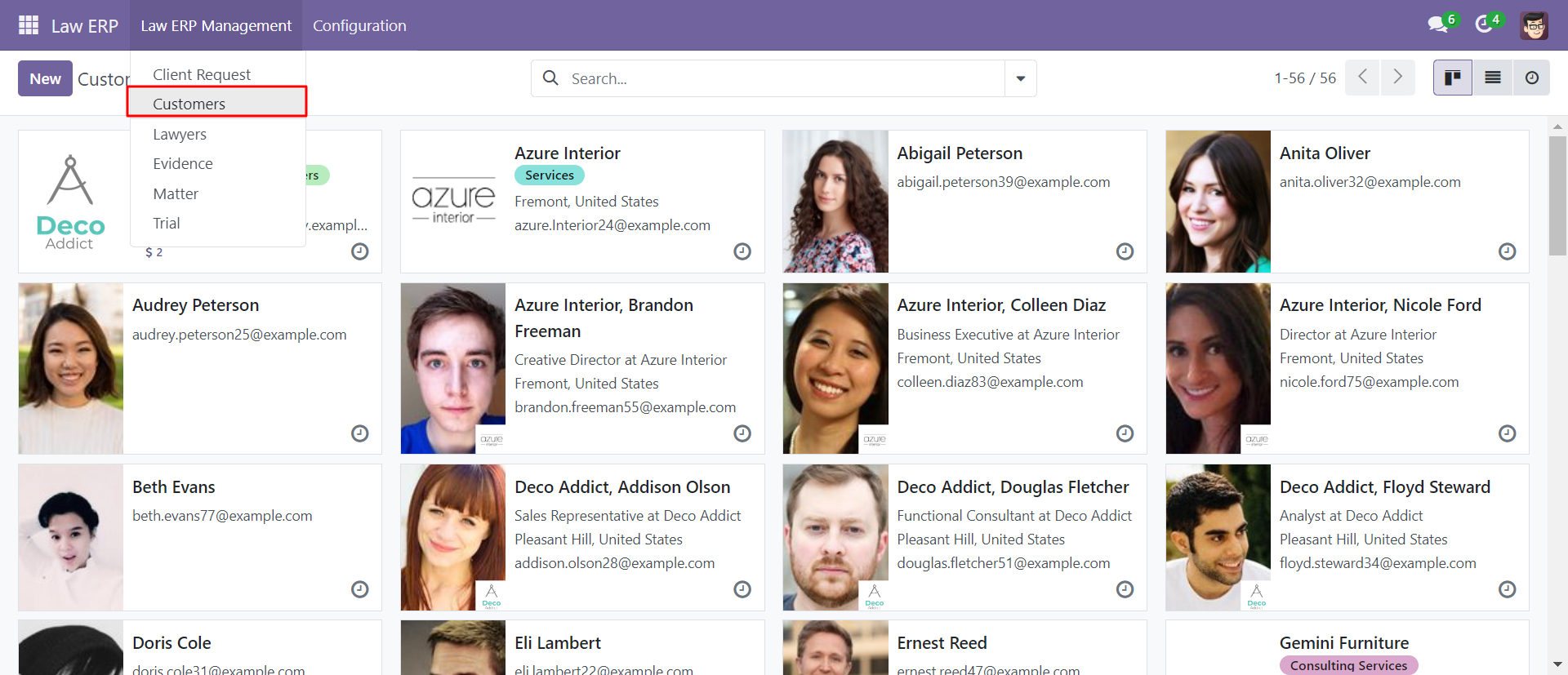
Task: Toggle the search options dropdown arrow
Action: [x=1021, y=78]
